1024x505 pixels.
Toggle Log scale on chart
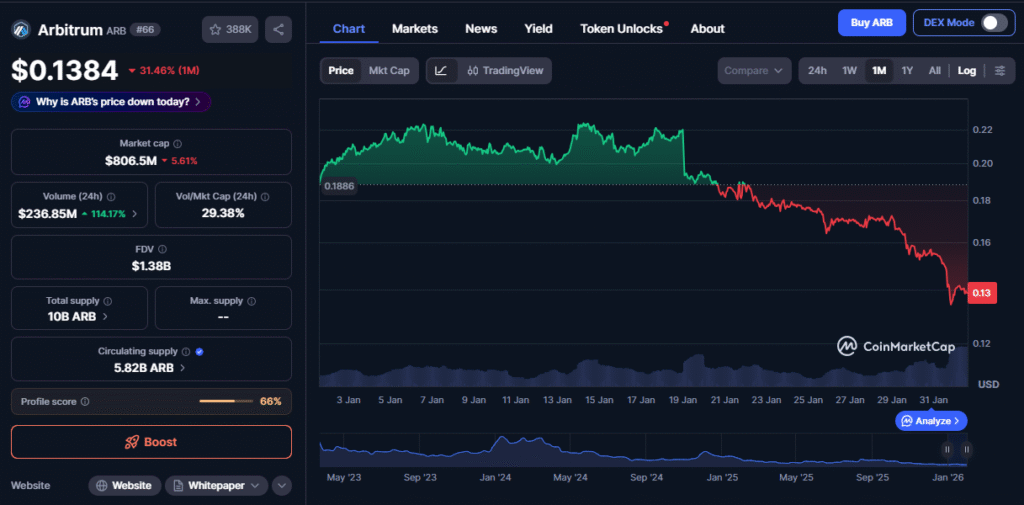(x=966, y=71)
